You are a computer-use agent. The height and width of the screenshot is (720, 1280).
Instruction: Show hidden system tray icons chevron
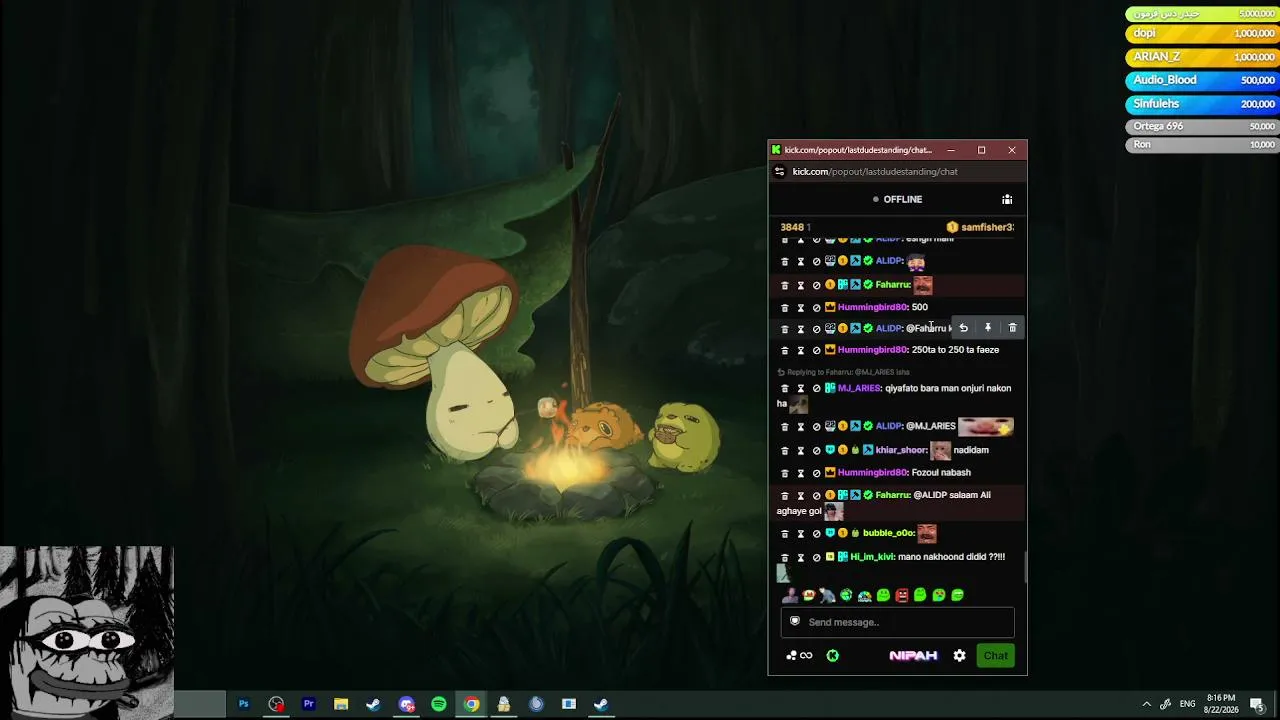coord(1146,704)
